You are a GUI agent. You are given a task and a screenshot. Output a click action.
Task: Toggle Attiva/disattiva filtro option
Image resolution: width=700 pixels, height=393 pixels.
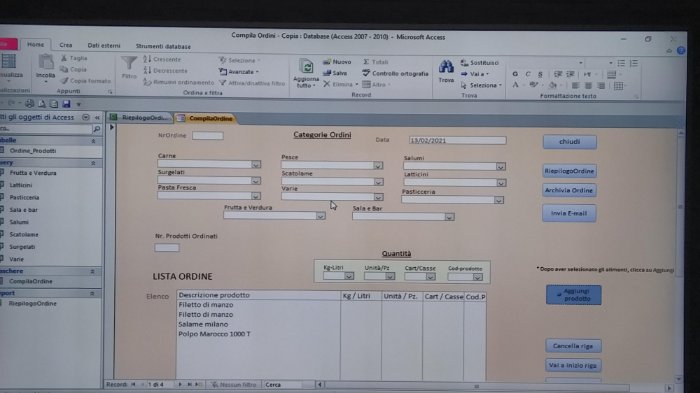[x=252, y=83]
